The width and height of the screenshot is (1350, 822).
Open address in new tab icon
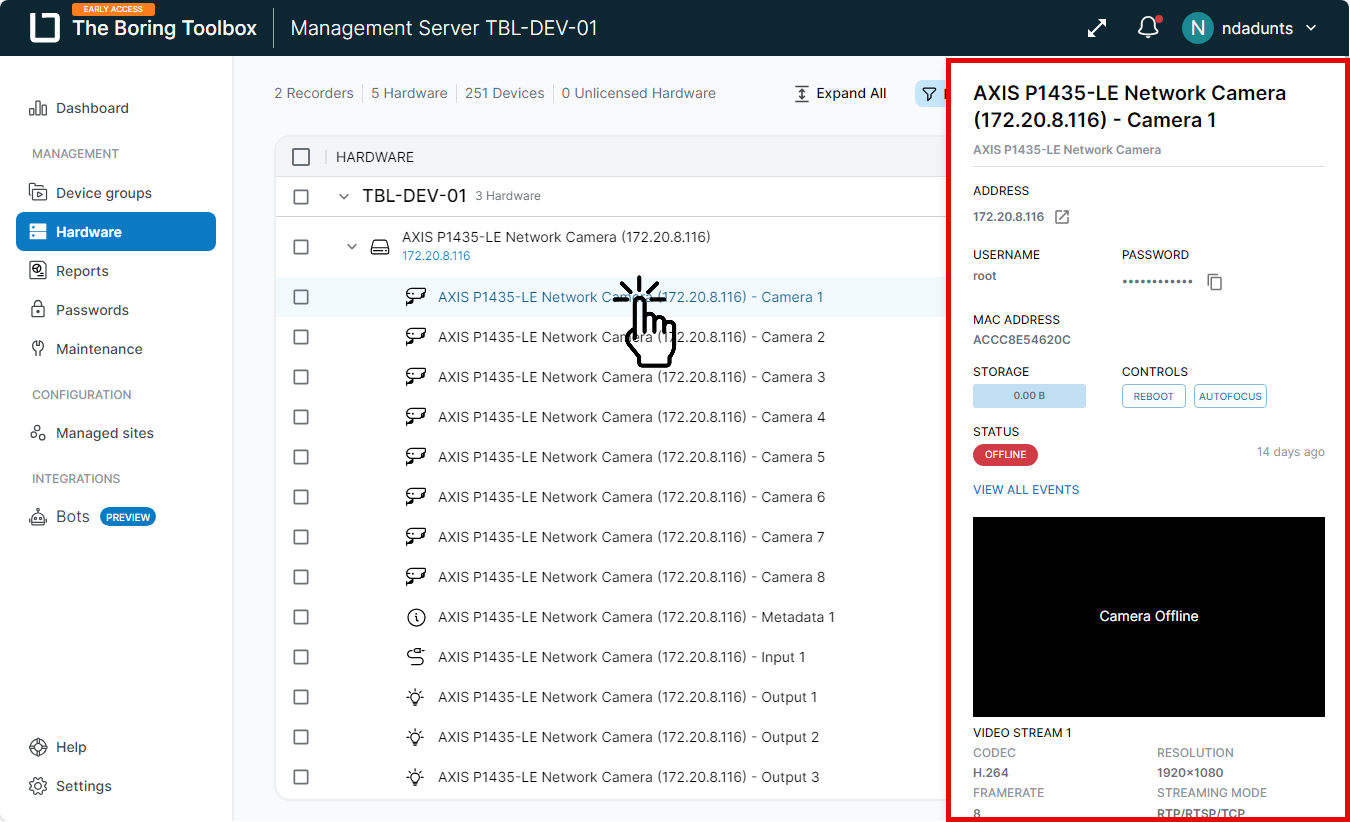[x=1063, y=217]
